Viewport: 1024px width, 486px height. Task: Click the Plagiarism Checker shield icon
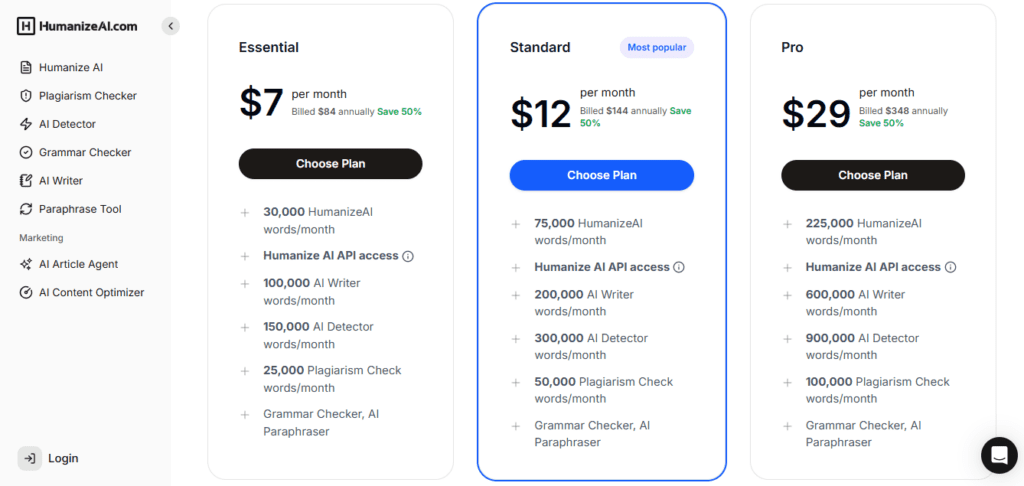(27, 96)
